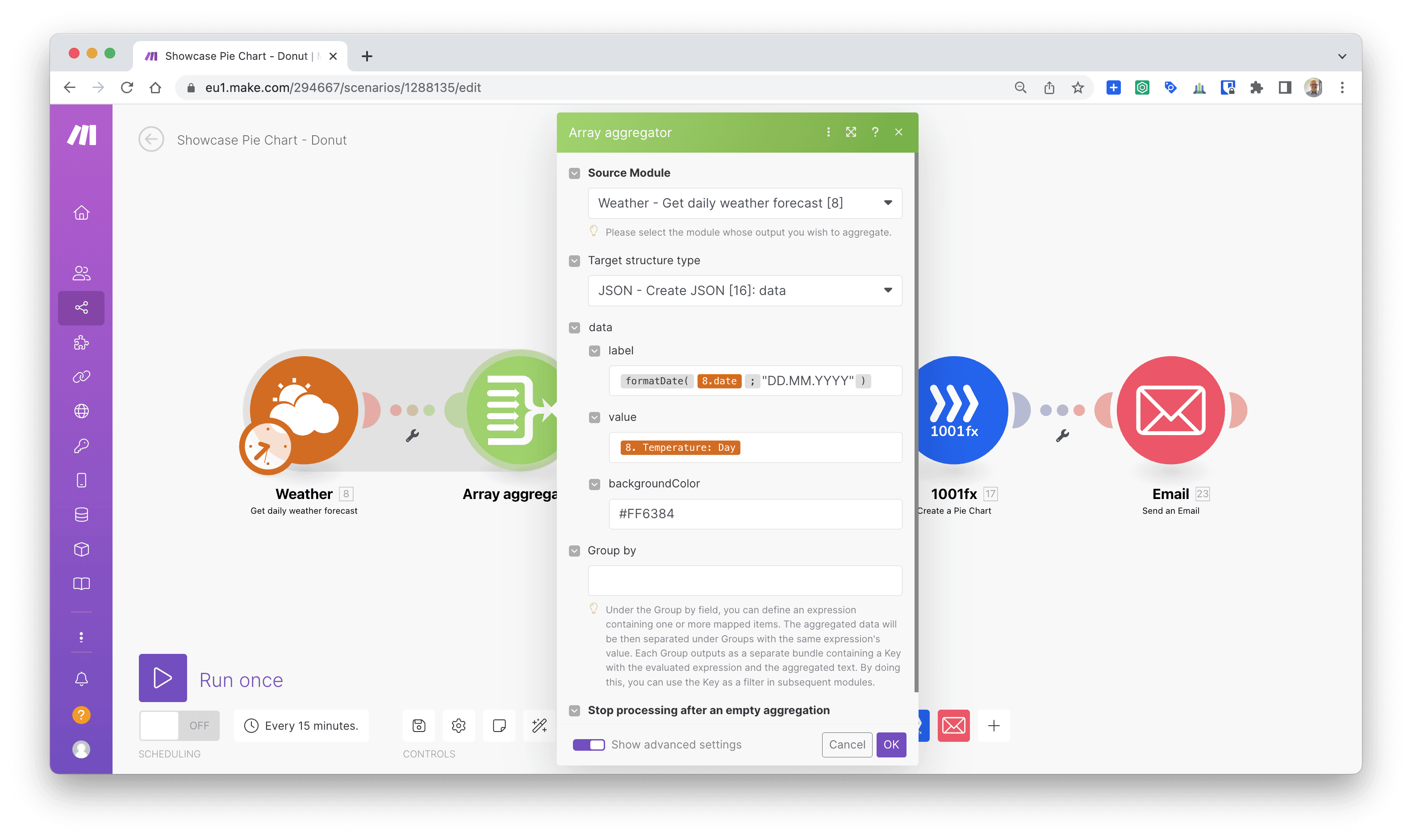Open the Source Module dropdown
This screenshot has height=840, width=1412.
click(744, 203)
